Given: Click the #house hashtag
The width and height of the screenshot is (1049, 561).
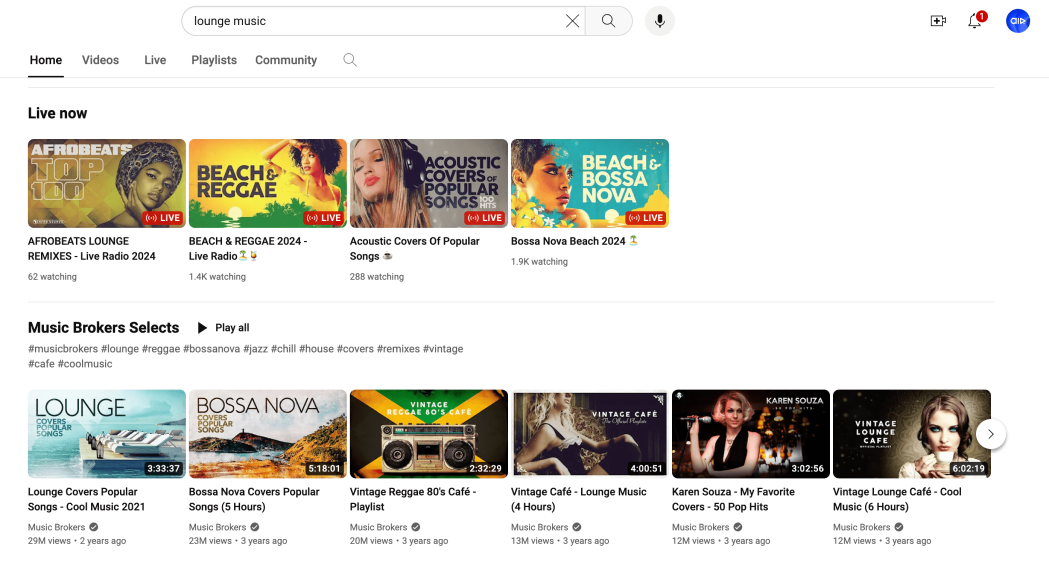Looking at the screenshot, I should click(x=316, y=349).
